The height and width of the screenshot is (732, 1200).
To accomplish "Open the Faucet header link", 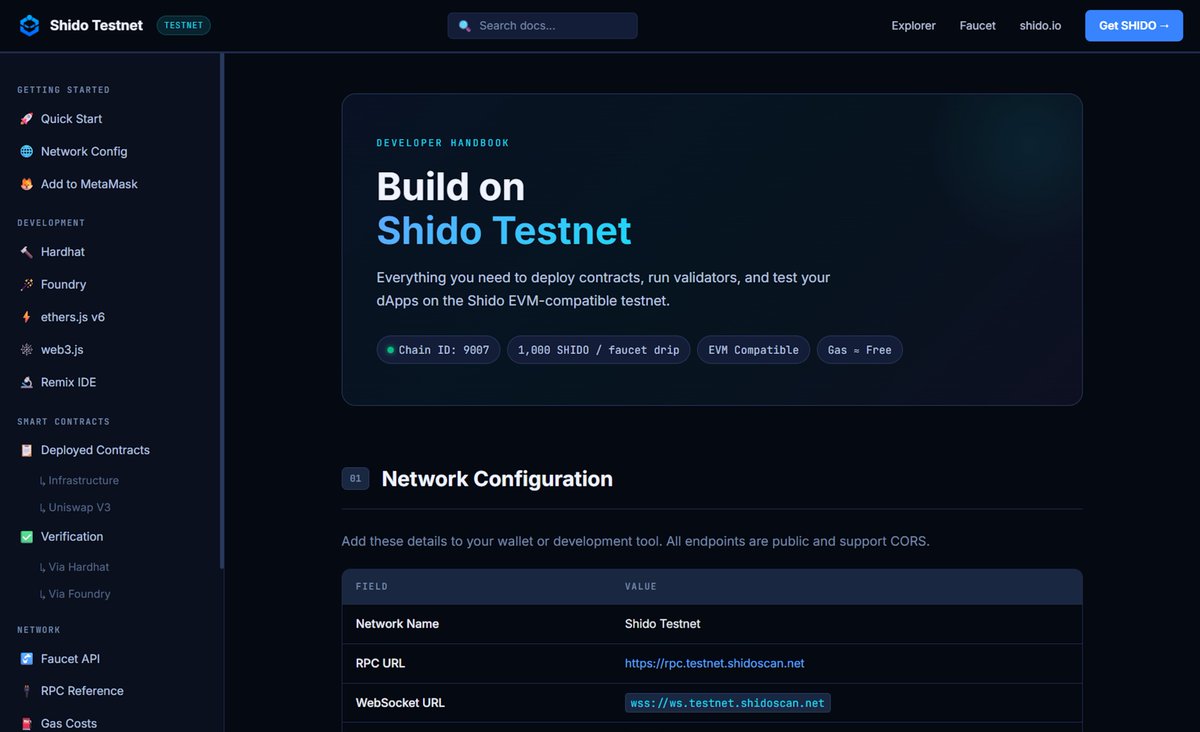I will point(978,26).
